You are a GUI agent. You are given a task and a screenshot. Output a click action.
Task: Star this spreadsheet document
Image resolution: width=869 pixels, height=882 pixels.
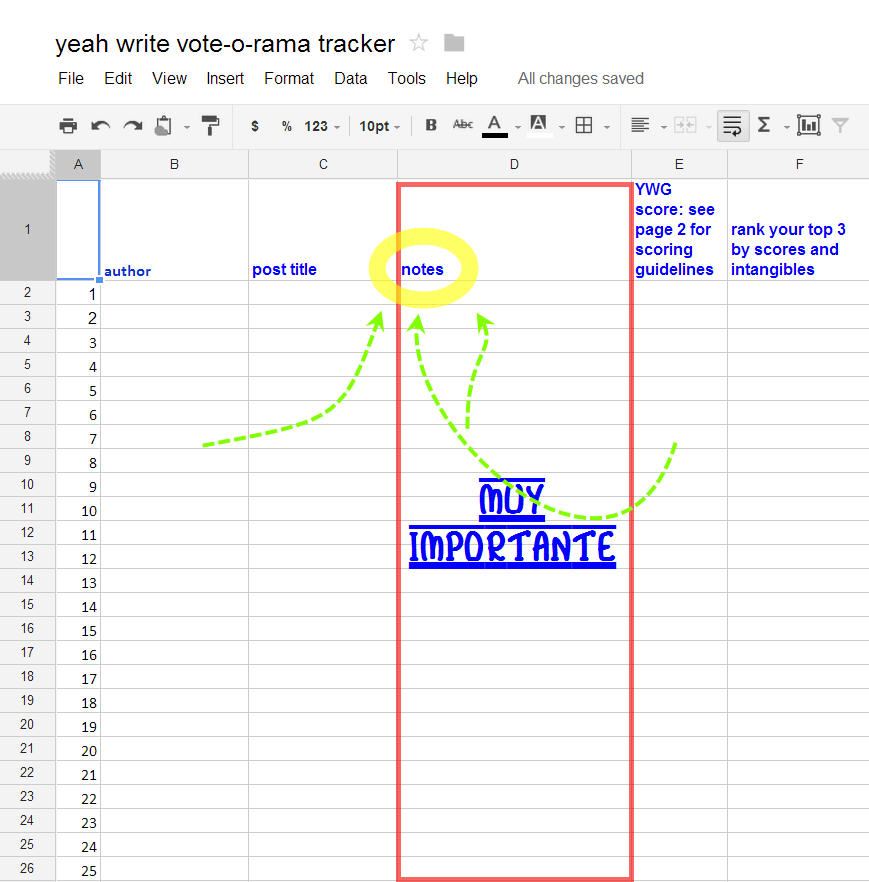point(419,43)
